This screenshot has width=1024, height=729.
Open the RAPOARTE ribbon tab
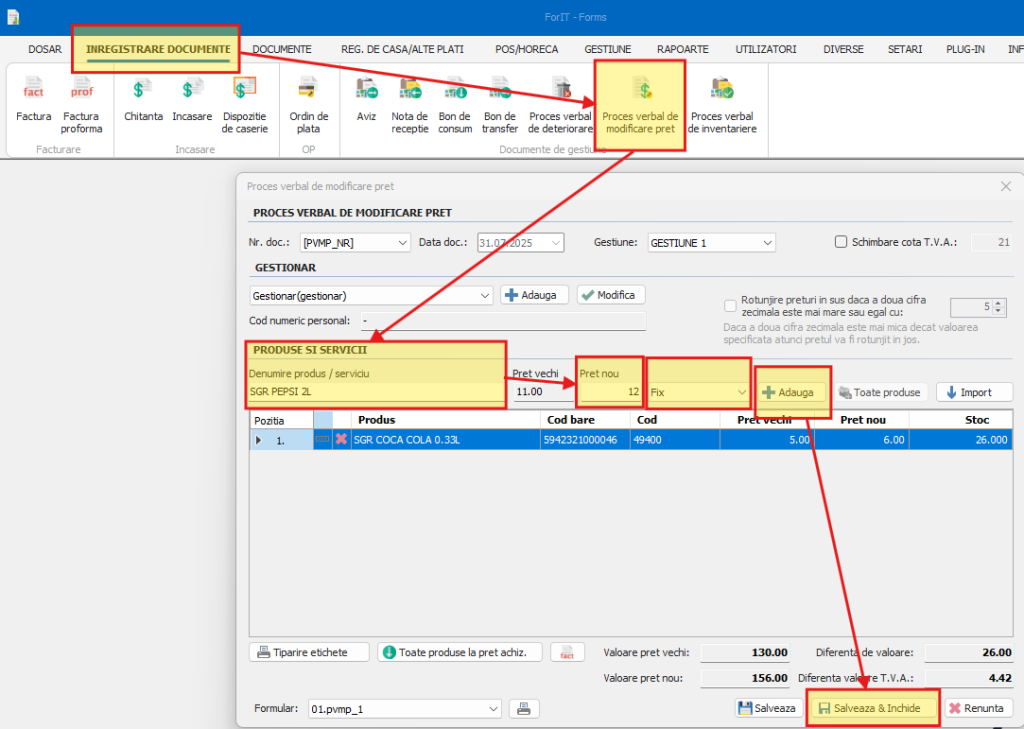coord(682,49)
